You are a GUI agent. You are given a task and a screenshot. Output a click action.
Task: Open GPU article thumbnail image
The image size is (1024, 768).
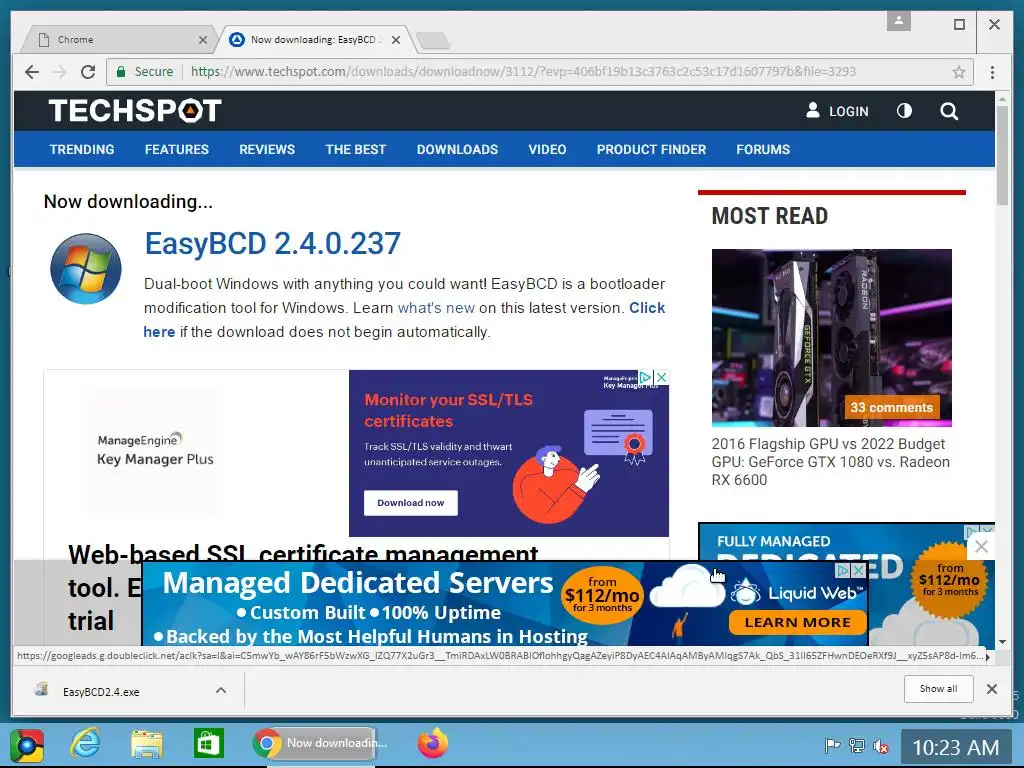pyautogui.click(x=831, y=338)
